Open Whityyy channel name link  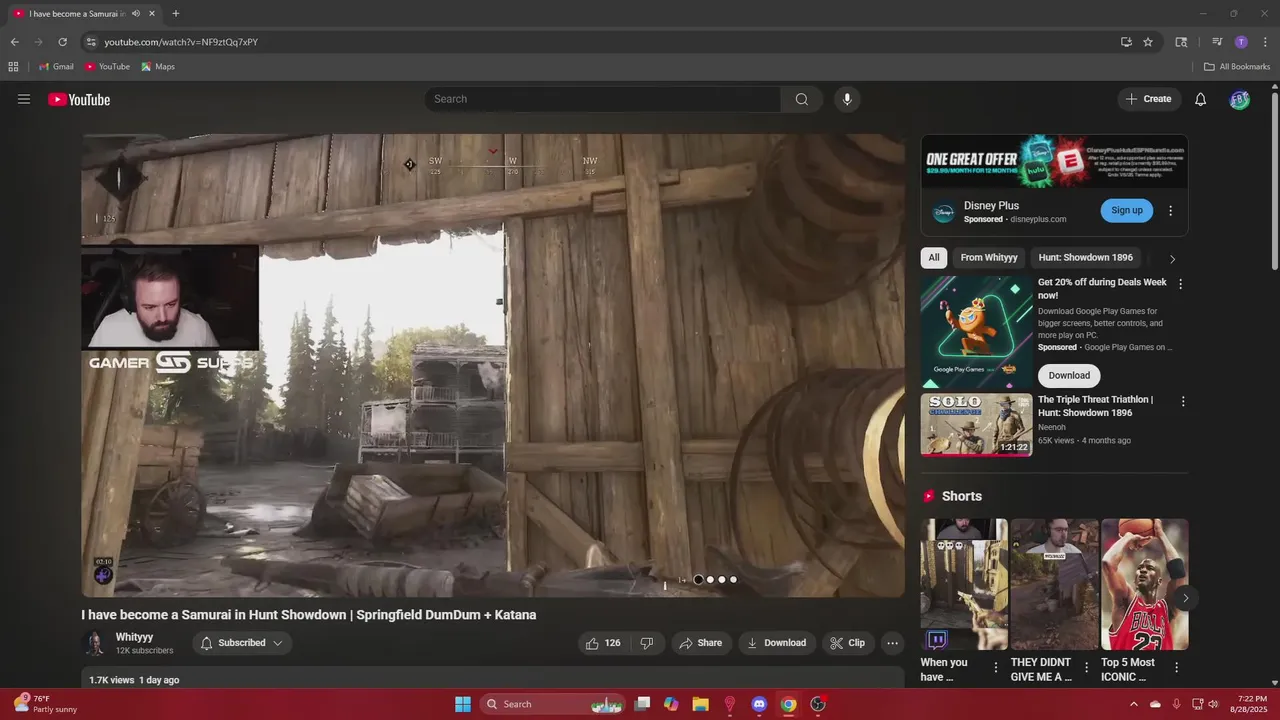coord(134,637)
